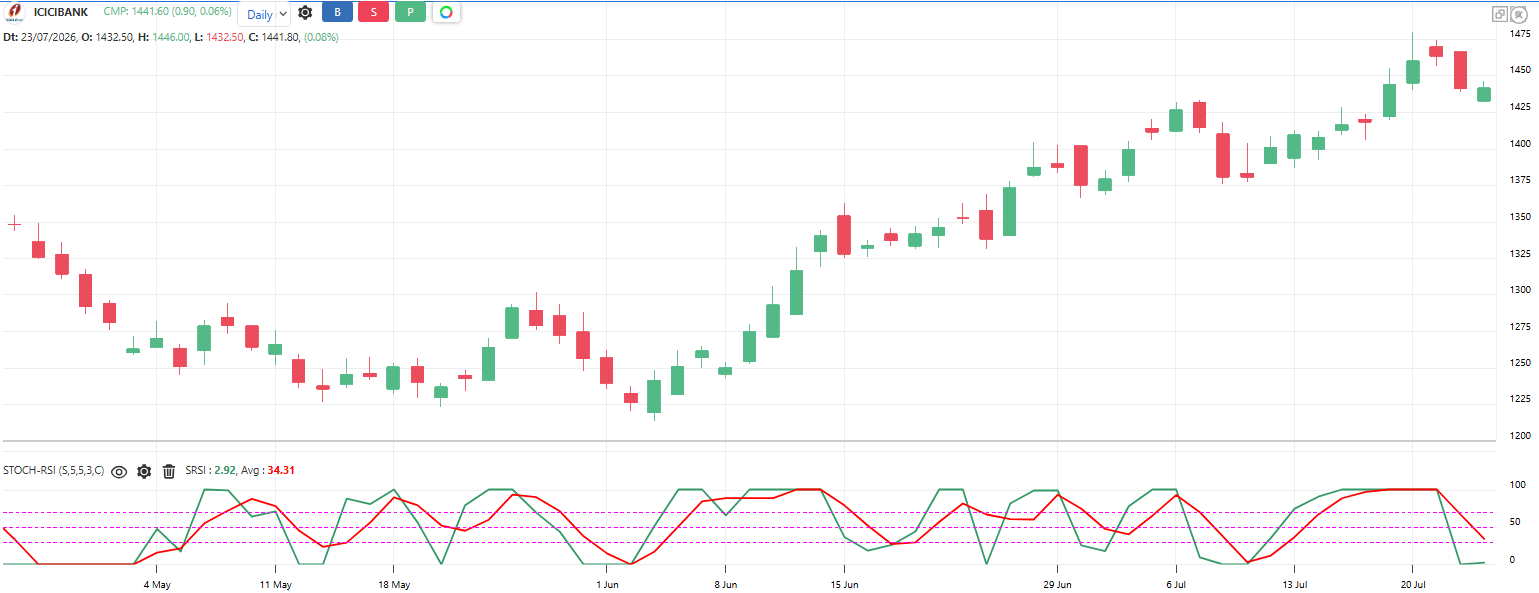Click the ICICIBANK symbol name
1539x593 pixels.
[60, 12]
